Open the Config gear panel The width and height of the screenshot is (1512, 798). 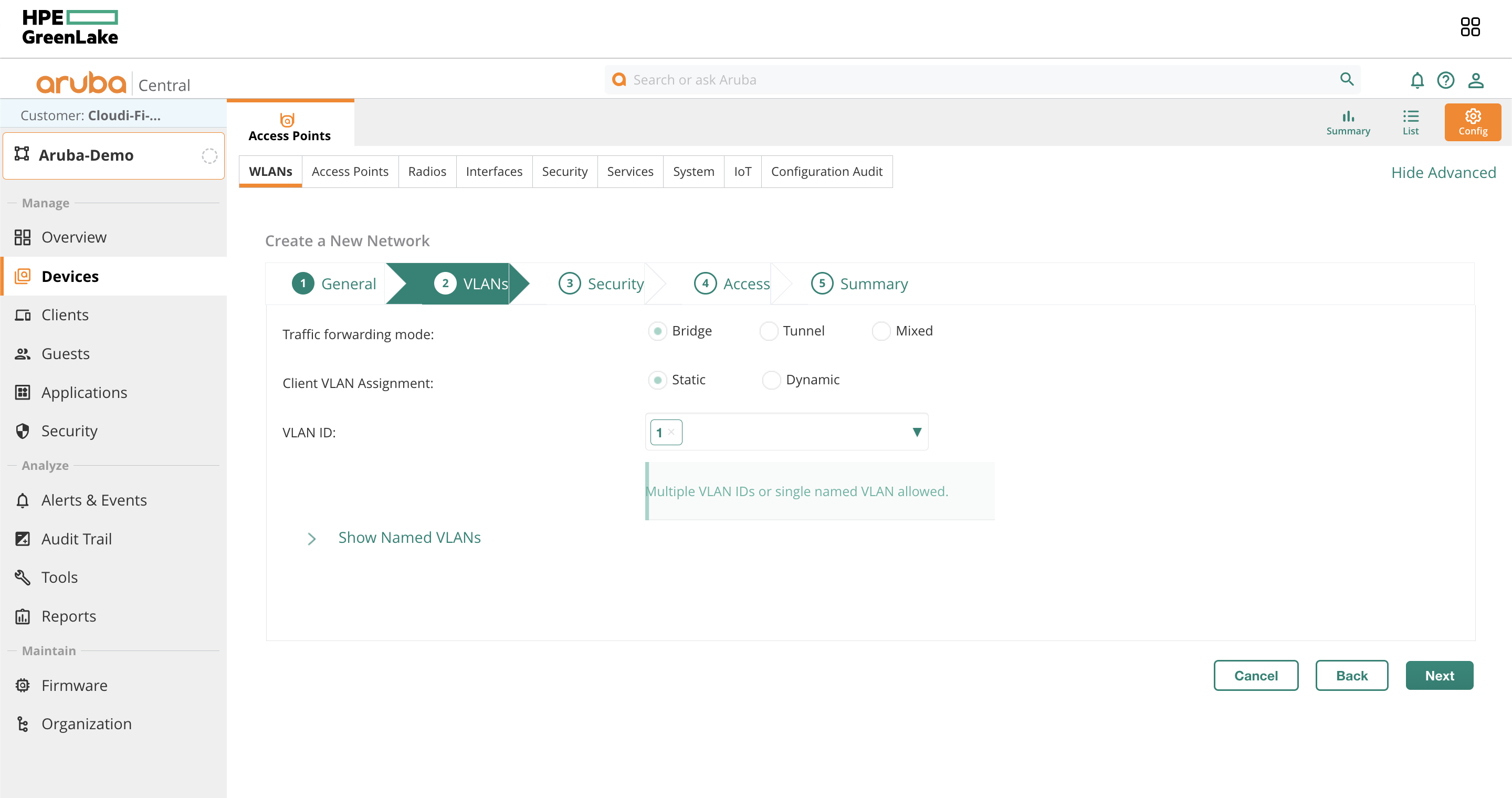(x=1472, y=121)
